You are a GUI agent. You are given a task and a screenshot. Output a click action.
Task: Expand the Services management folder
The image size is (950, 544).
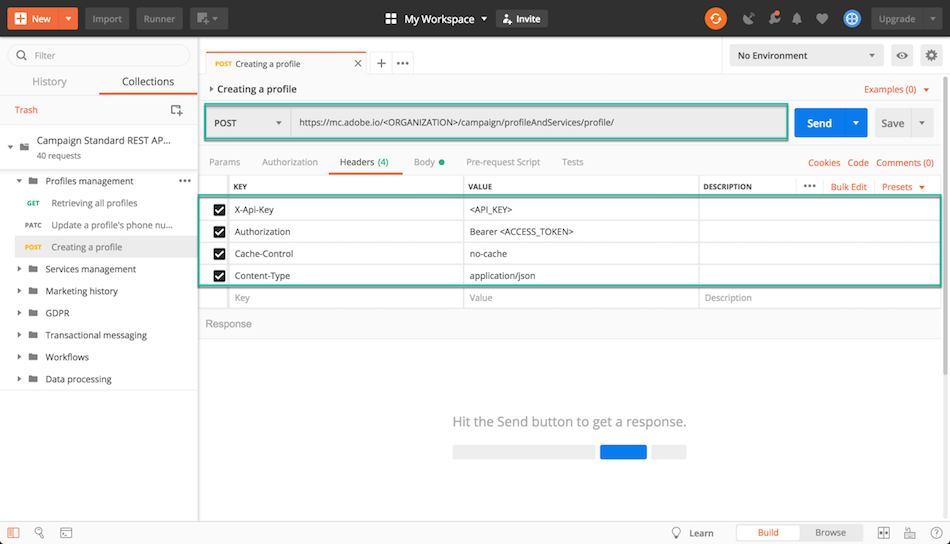coord(19,269)
